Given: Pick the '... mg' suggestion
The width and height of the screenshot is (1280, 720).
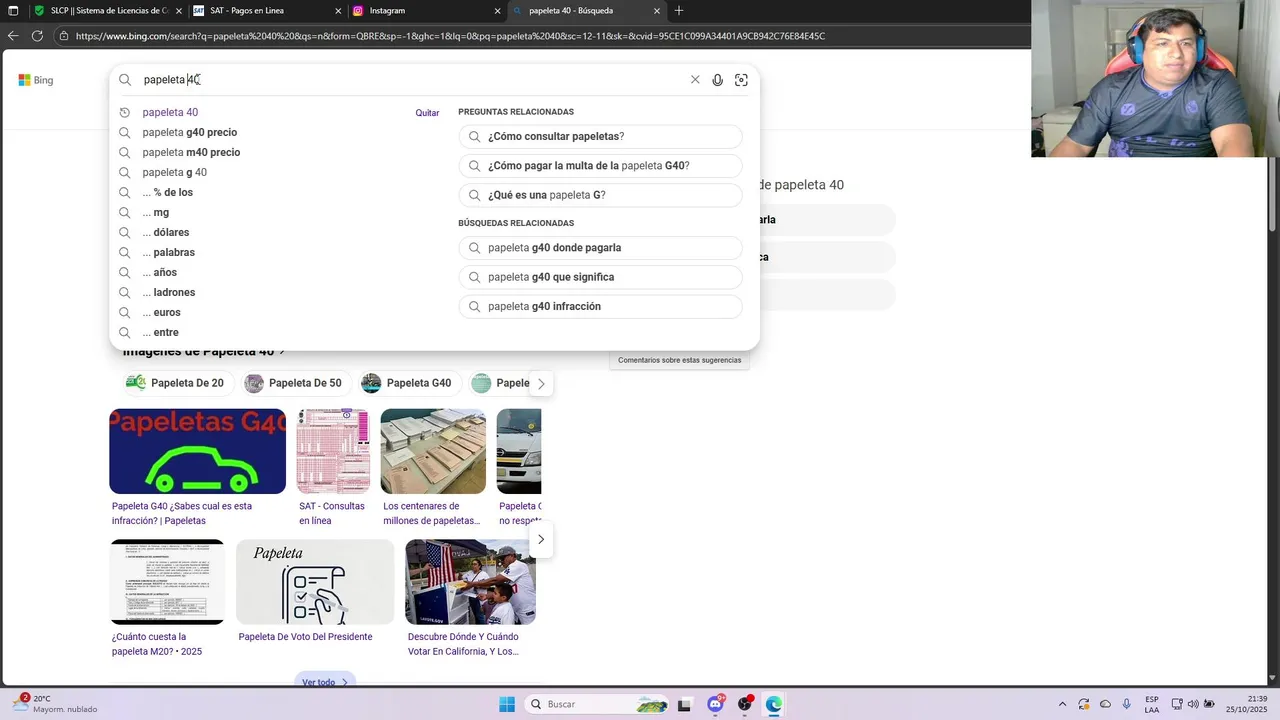Looking at the screenshot, I should tap(155, 212).
